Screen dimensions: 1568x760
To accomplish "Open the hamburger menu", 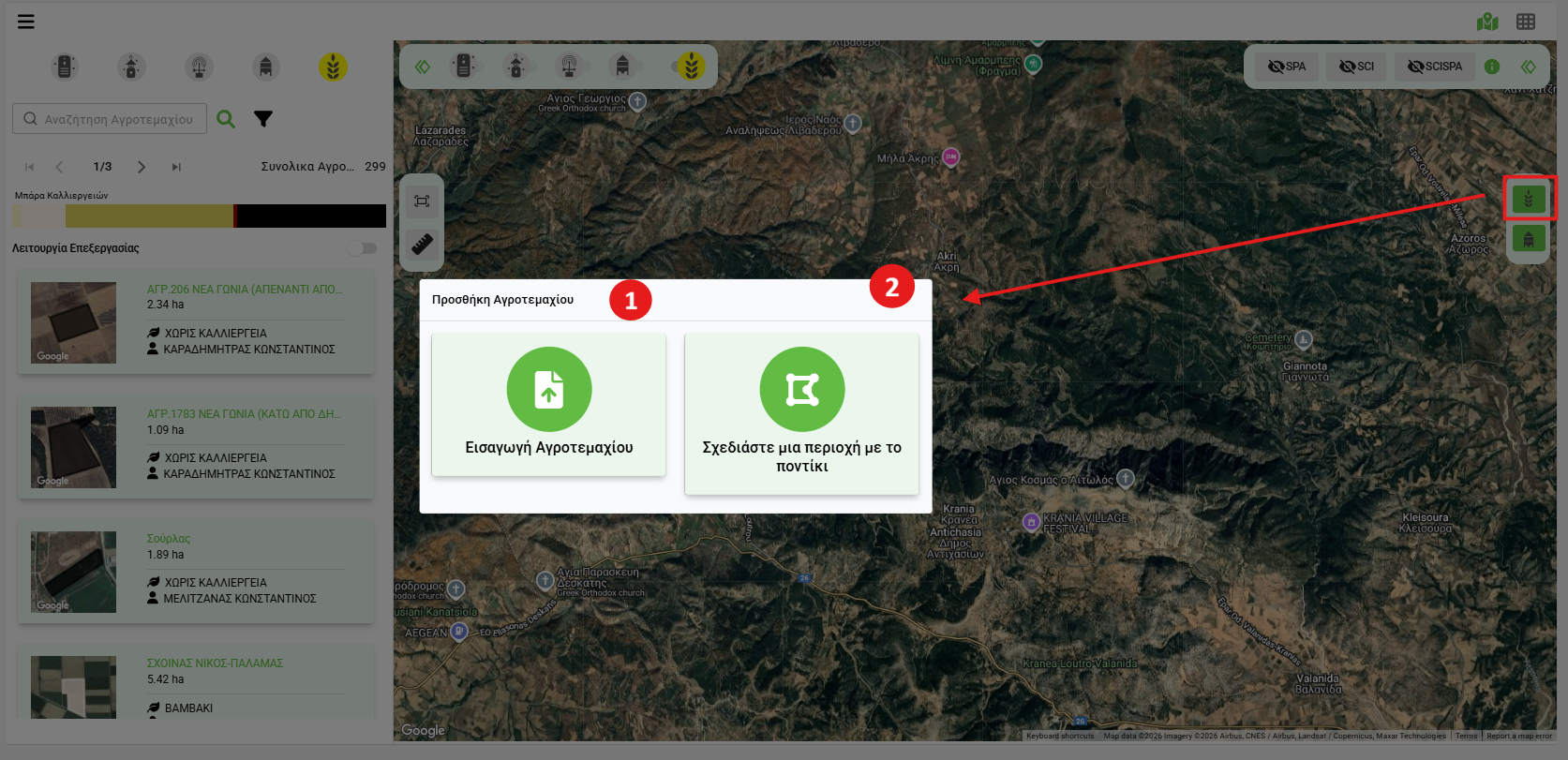I will 26,22.
